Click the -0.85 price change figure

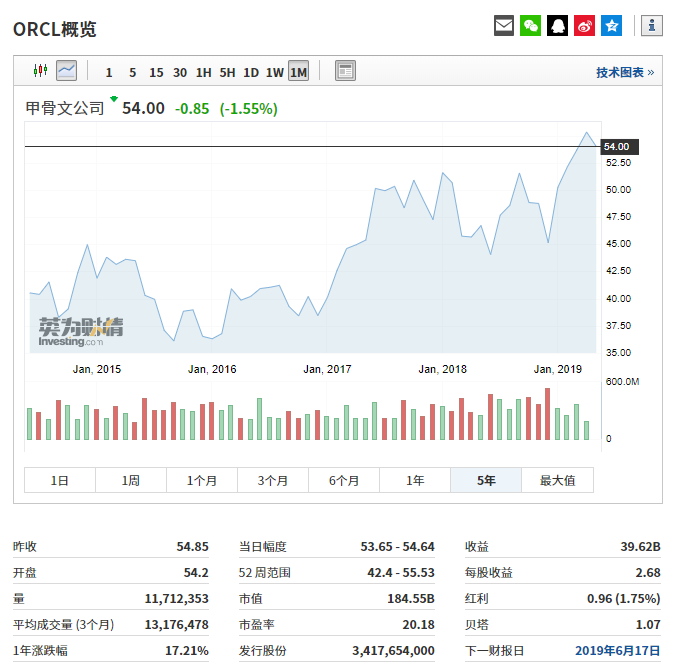tap(192, 109)
